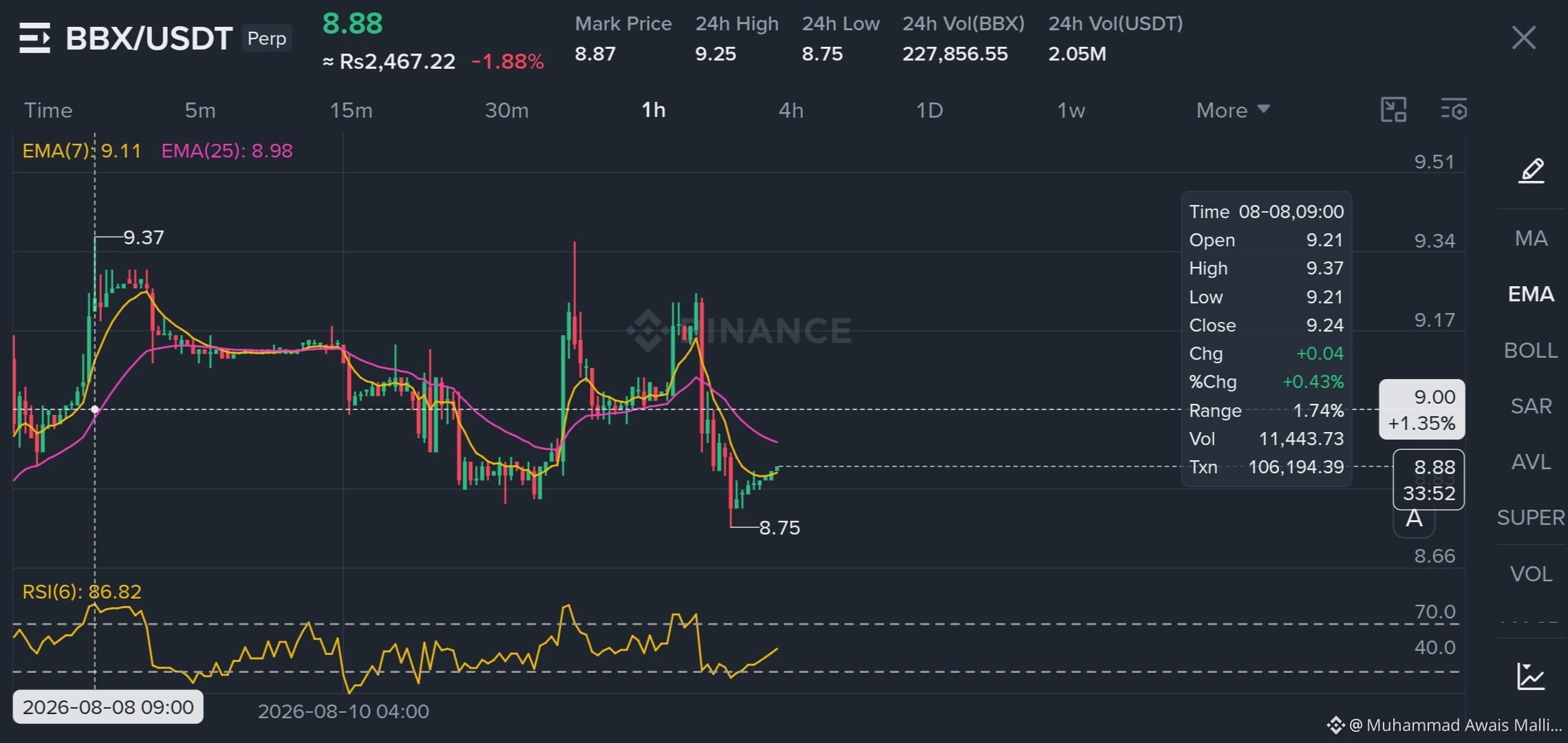
Task: Select the 30m timeframe
Action: click(x=506, y=110)
